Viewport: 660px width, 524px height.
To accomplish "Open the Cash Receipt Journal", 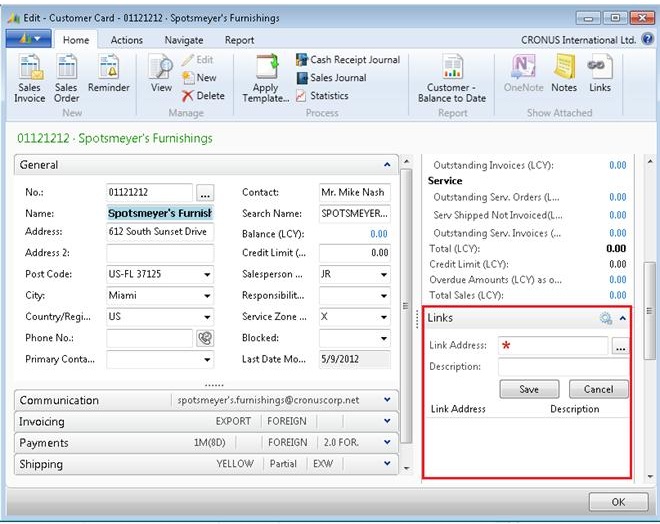I will coord(347,60).
